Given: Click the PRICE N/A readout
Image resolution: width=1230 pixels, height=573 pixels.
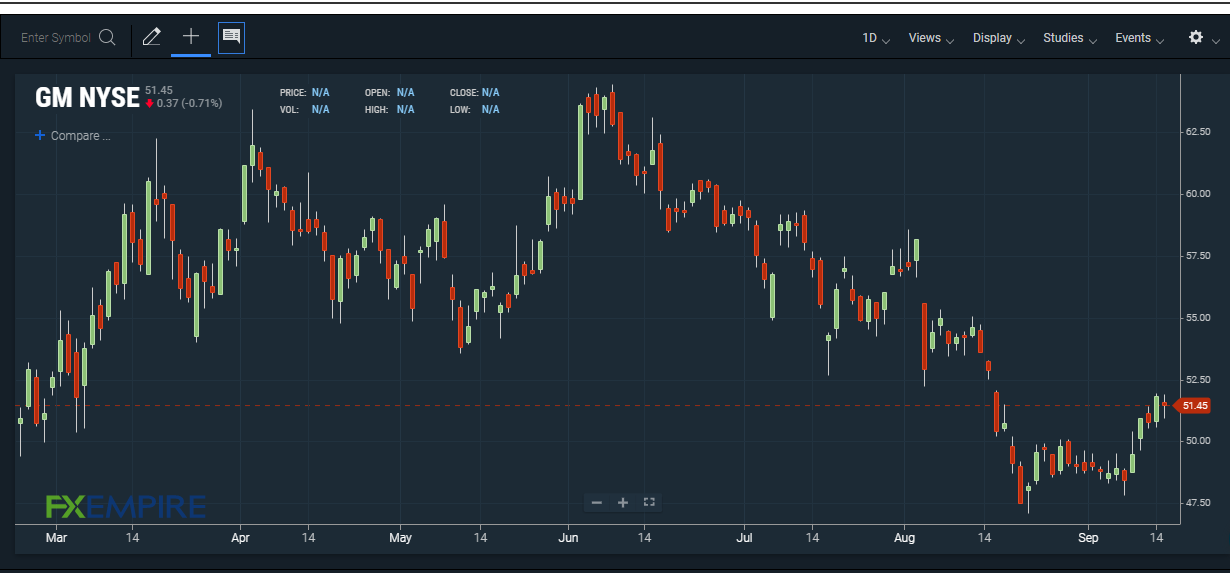Looking at the screenshot, I should pyautogui.click(x=305, y=92).
